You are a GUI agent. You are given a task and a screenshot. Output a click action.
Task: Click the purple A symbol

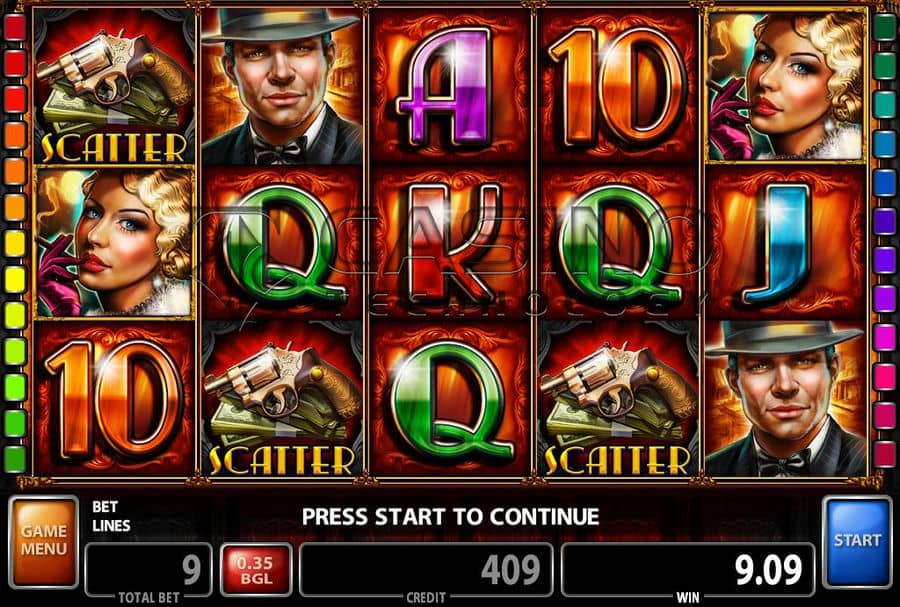[x=450, y=86]
